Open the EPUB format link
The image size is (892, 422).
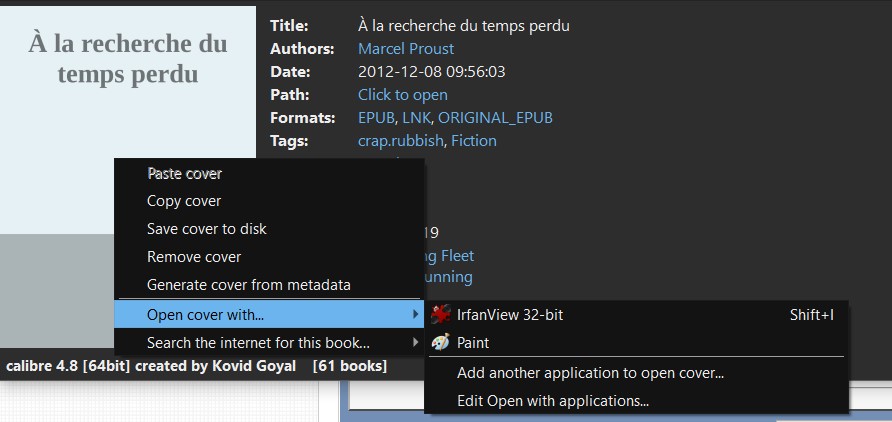point(376,118)
